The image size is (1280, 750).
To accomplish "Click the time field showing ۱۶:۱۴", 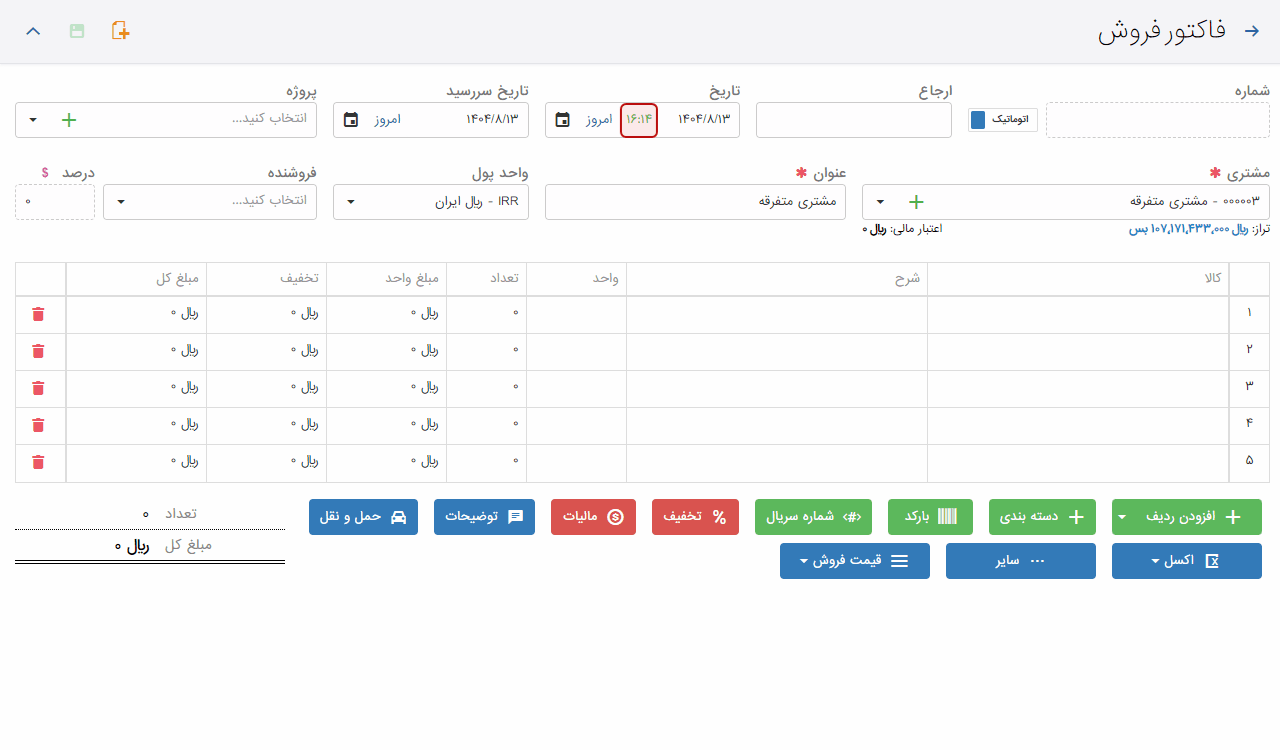I will [x=638, y=120].
